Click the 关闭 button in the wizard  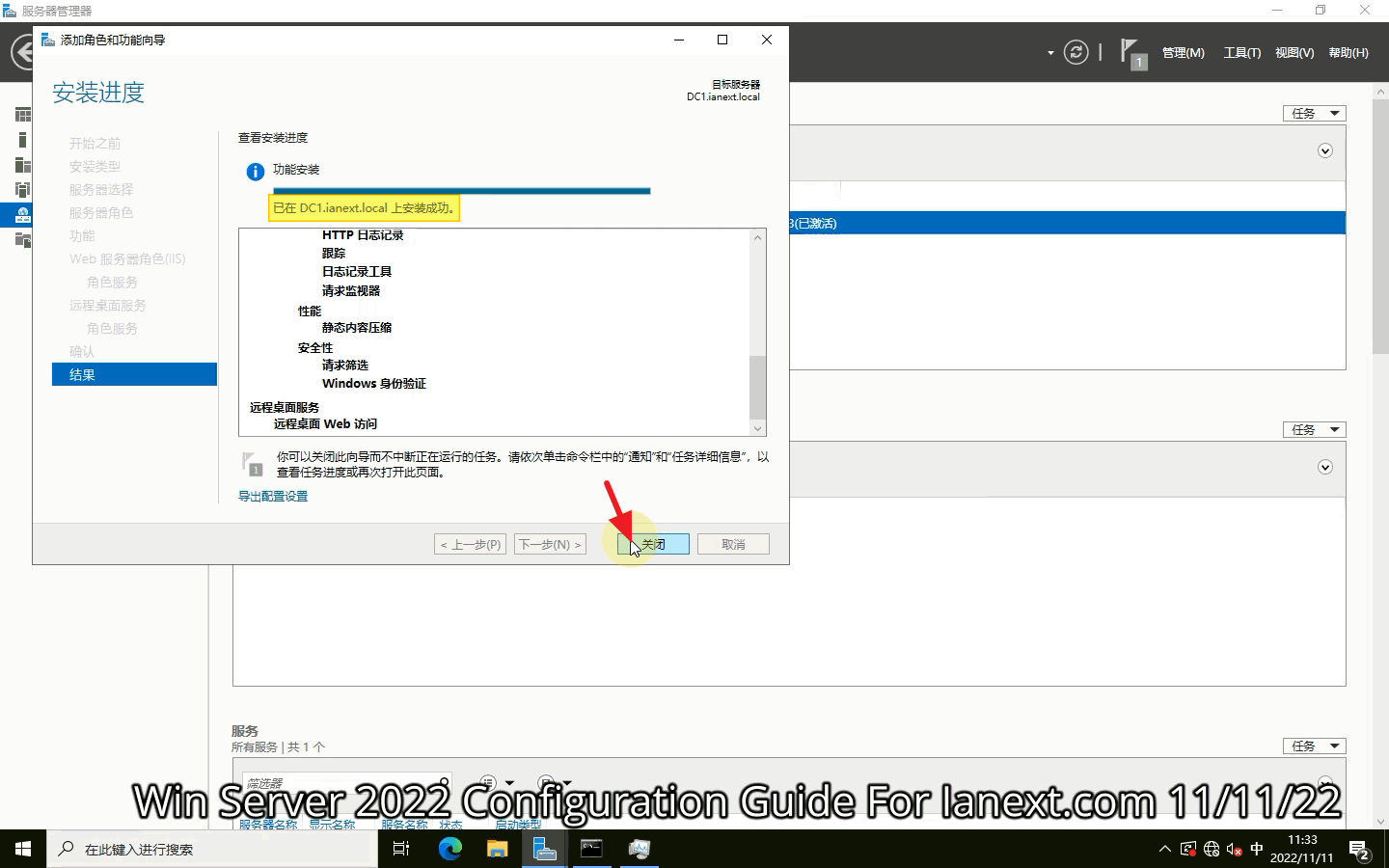pyautogui.click(x=653, y=544)
